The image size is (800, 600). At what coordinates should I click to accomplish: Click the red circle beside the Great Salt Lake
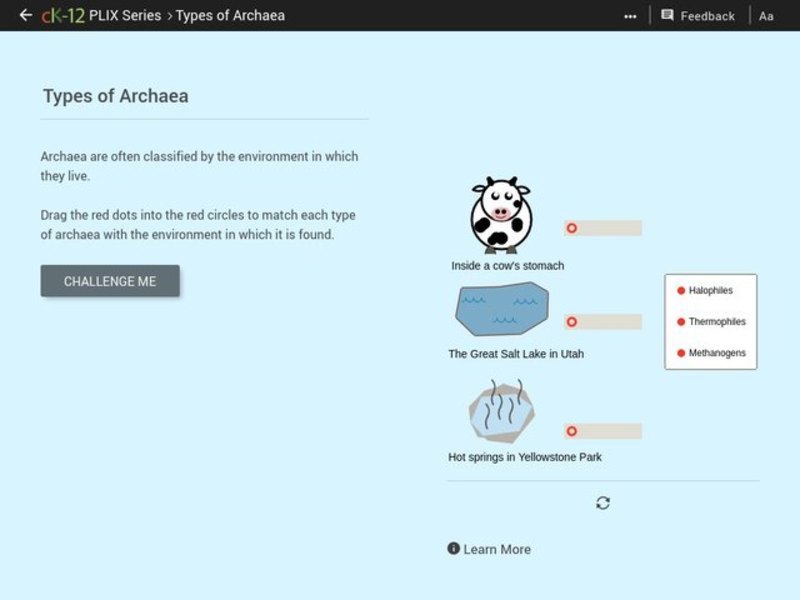572,322
